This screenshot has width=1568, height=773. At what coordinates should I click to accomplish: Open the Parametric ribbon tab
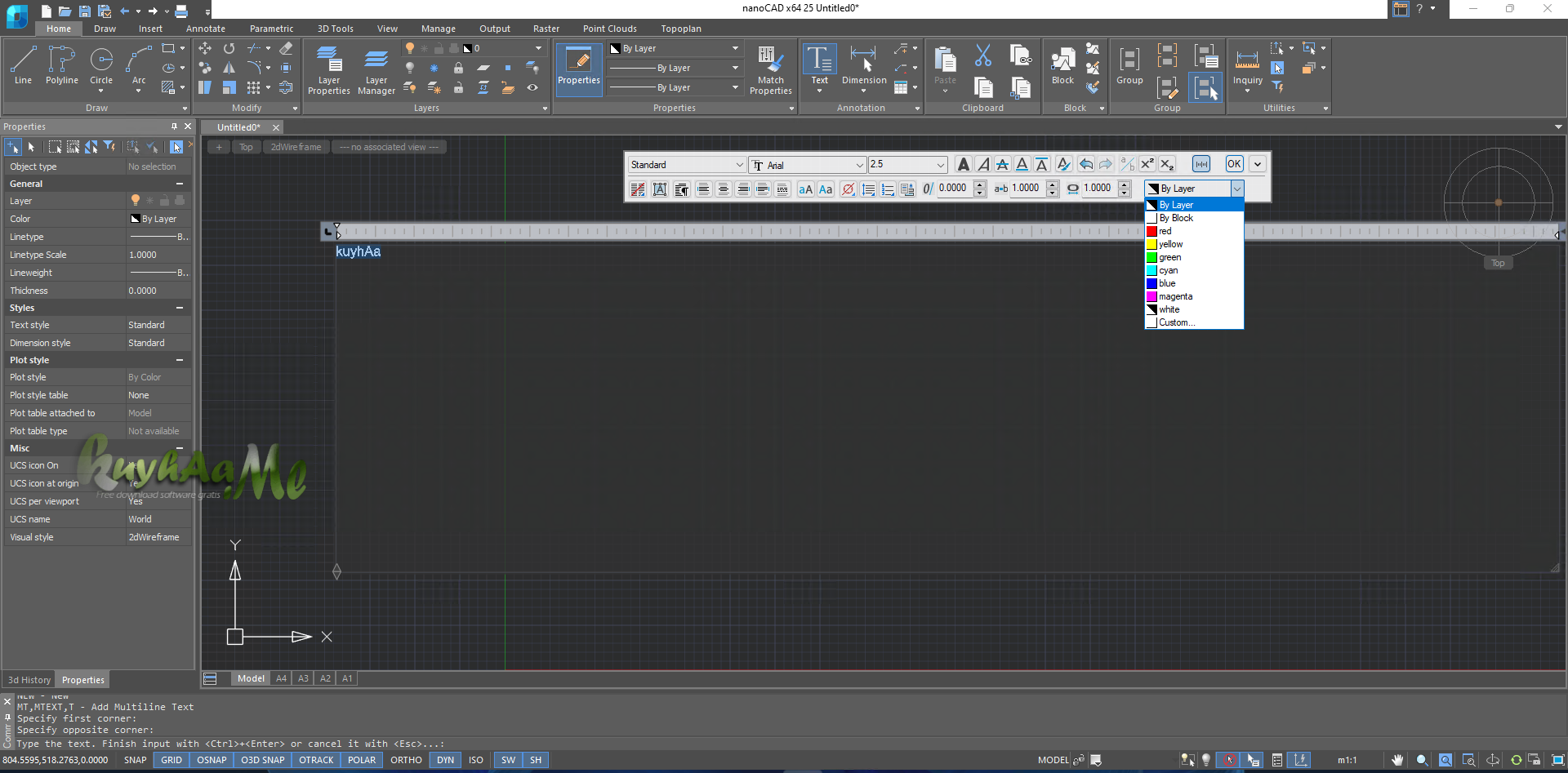(x=272, y=29)
